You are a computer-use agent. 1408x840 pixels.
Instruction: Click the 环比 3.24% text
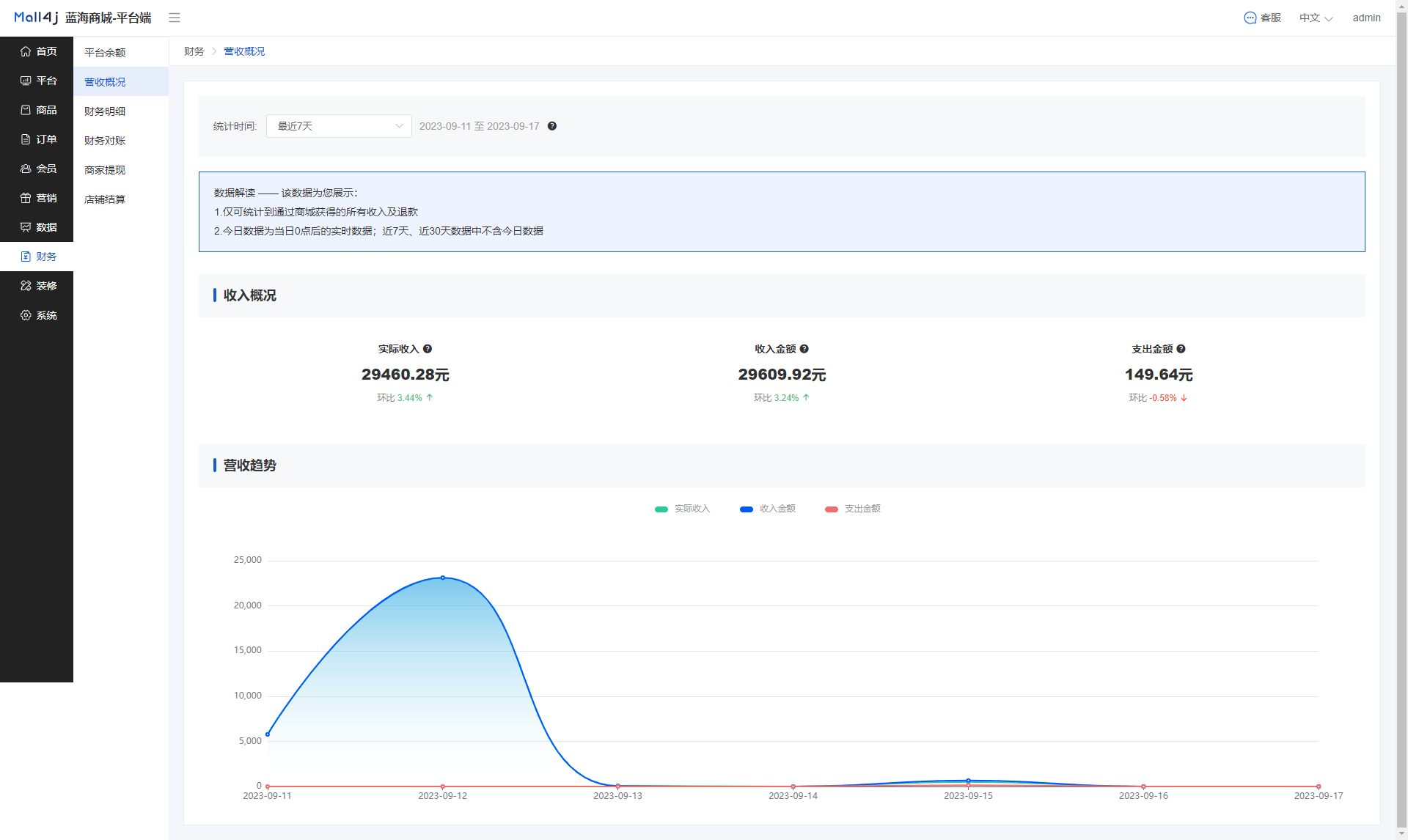pyautogui.click(x=776, y=398)
